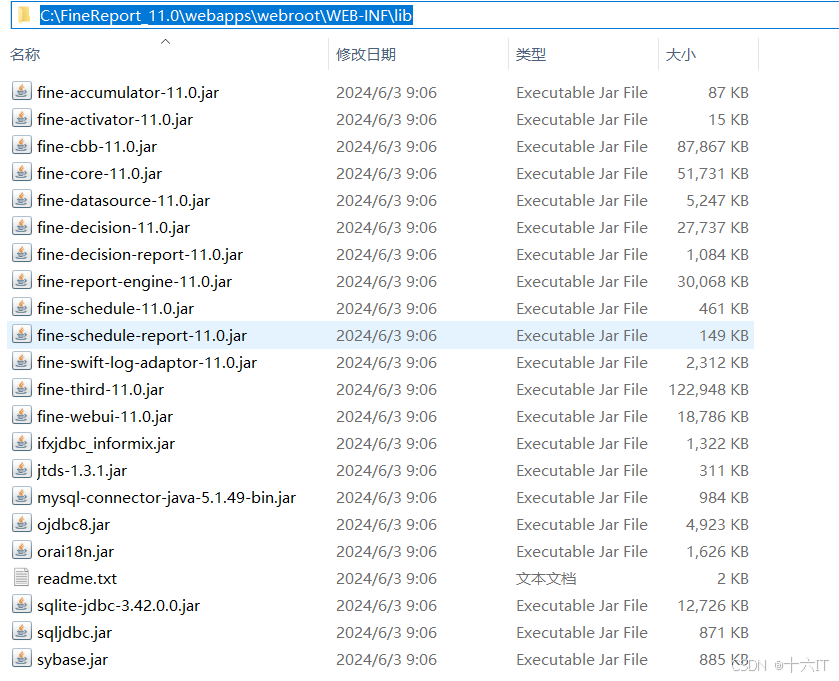The image size is (839, 681).
Task: Click the 文本文档 type cell of readme.txt
Action: [546, 579]
